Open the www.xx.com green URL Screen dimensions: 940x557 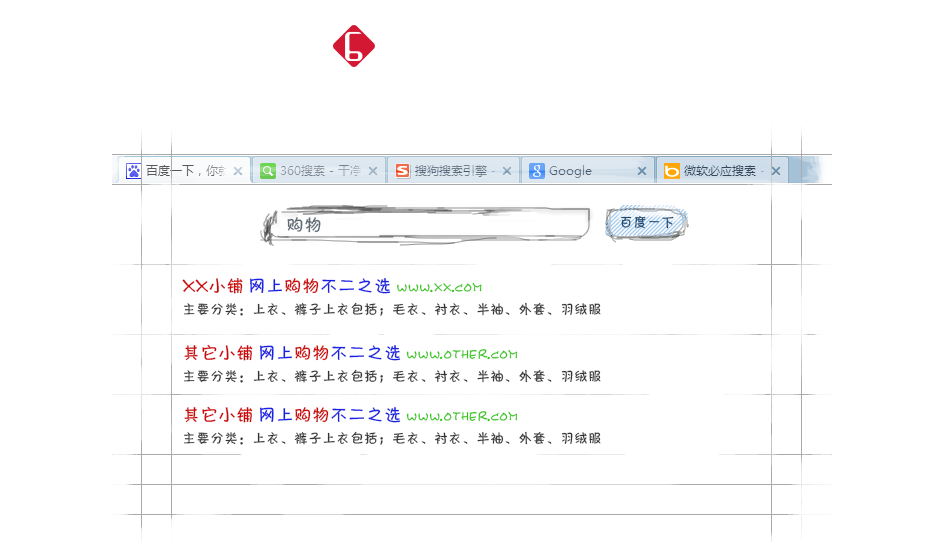point(439,287)
